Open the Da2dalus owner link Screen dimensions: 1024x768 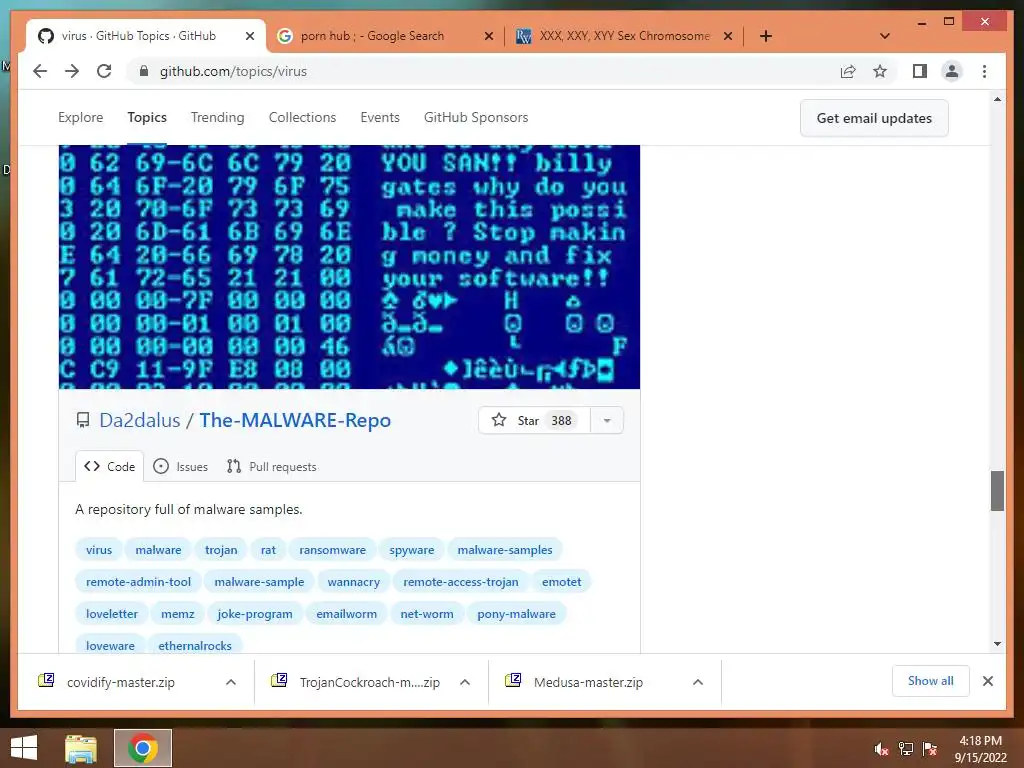click(x=140, y=420)
